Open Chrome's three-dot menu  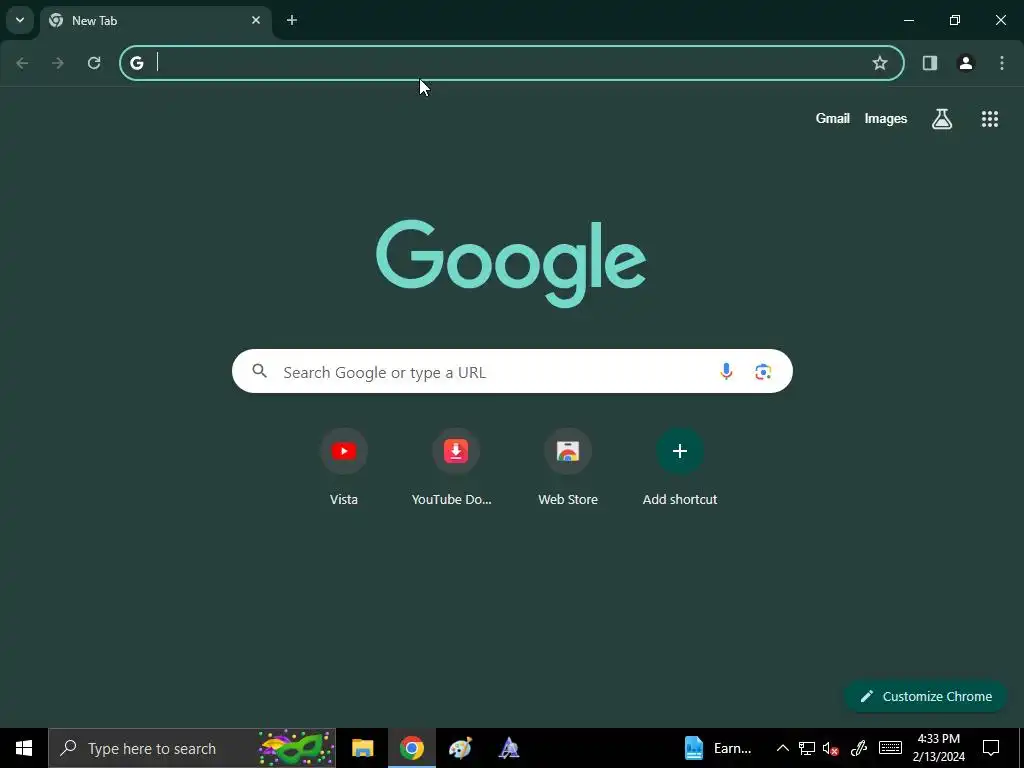coord(1002,63)
